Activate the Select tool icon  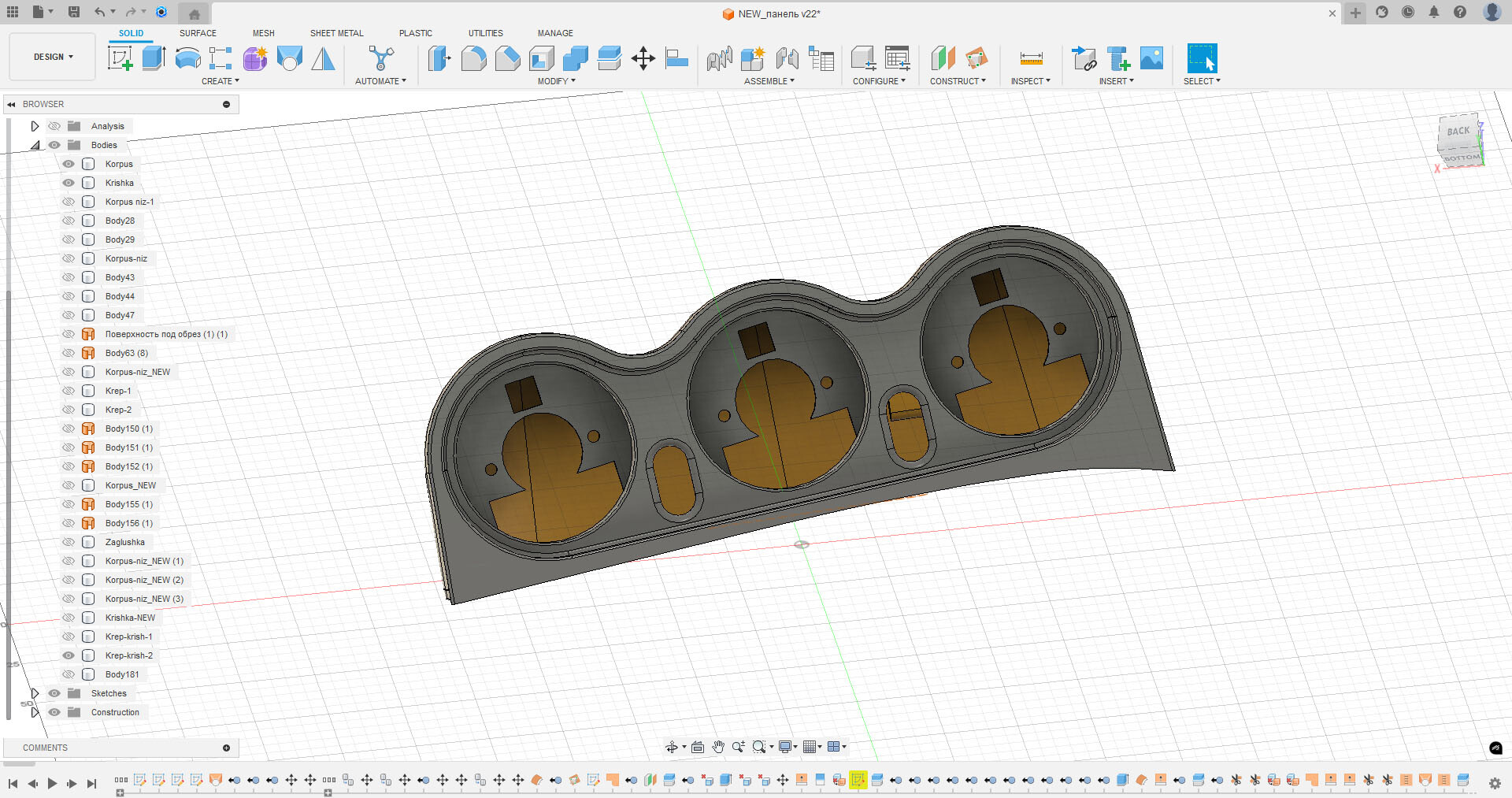pyautogui.click(x=1202, y=58)
